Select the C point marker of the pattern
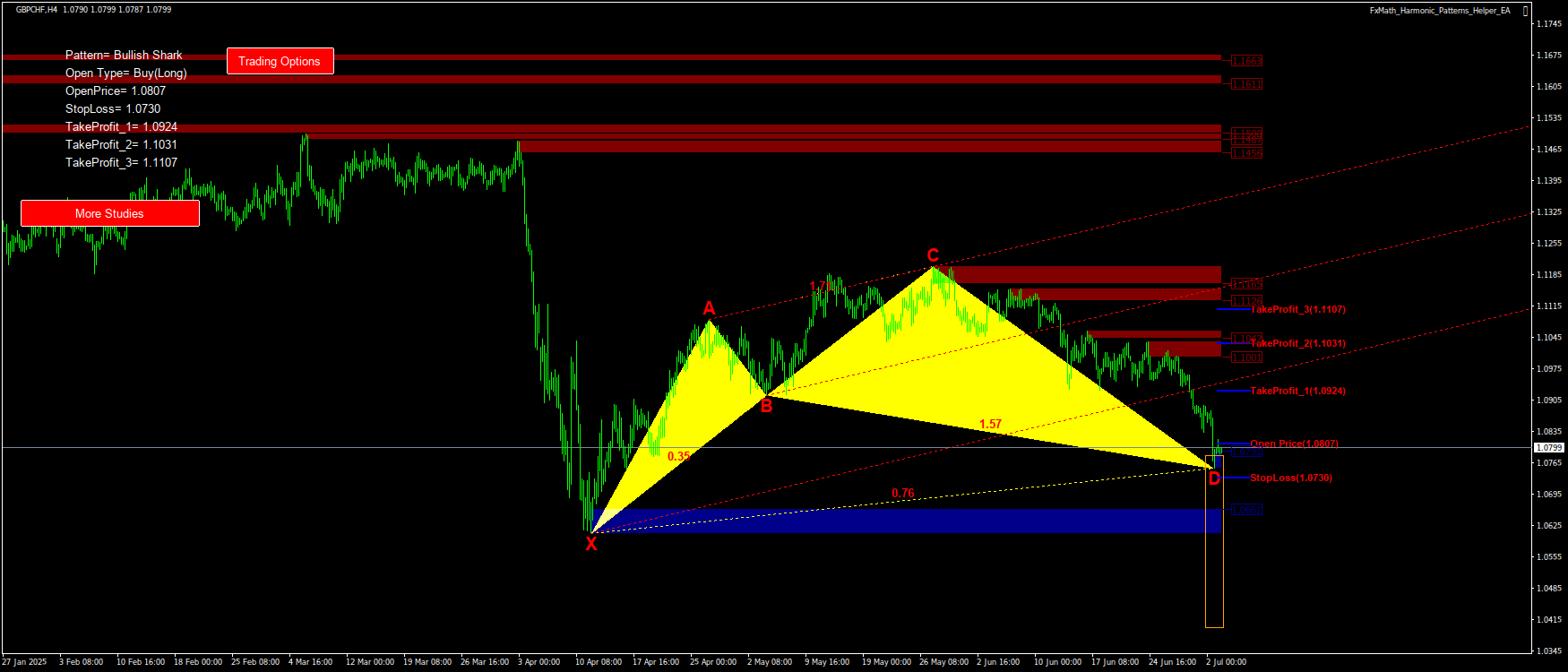Image resolution: width=1568 pixels, height=672 pixels. coord(933,255)
